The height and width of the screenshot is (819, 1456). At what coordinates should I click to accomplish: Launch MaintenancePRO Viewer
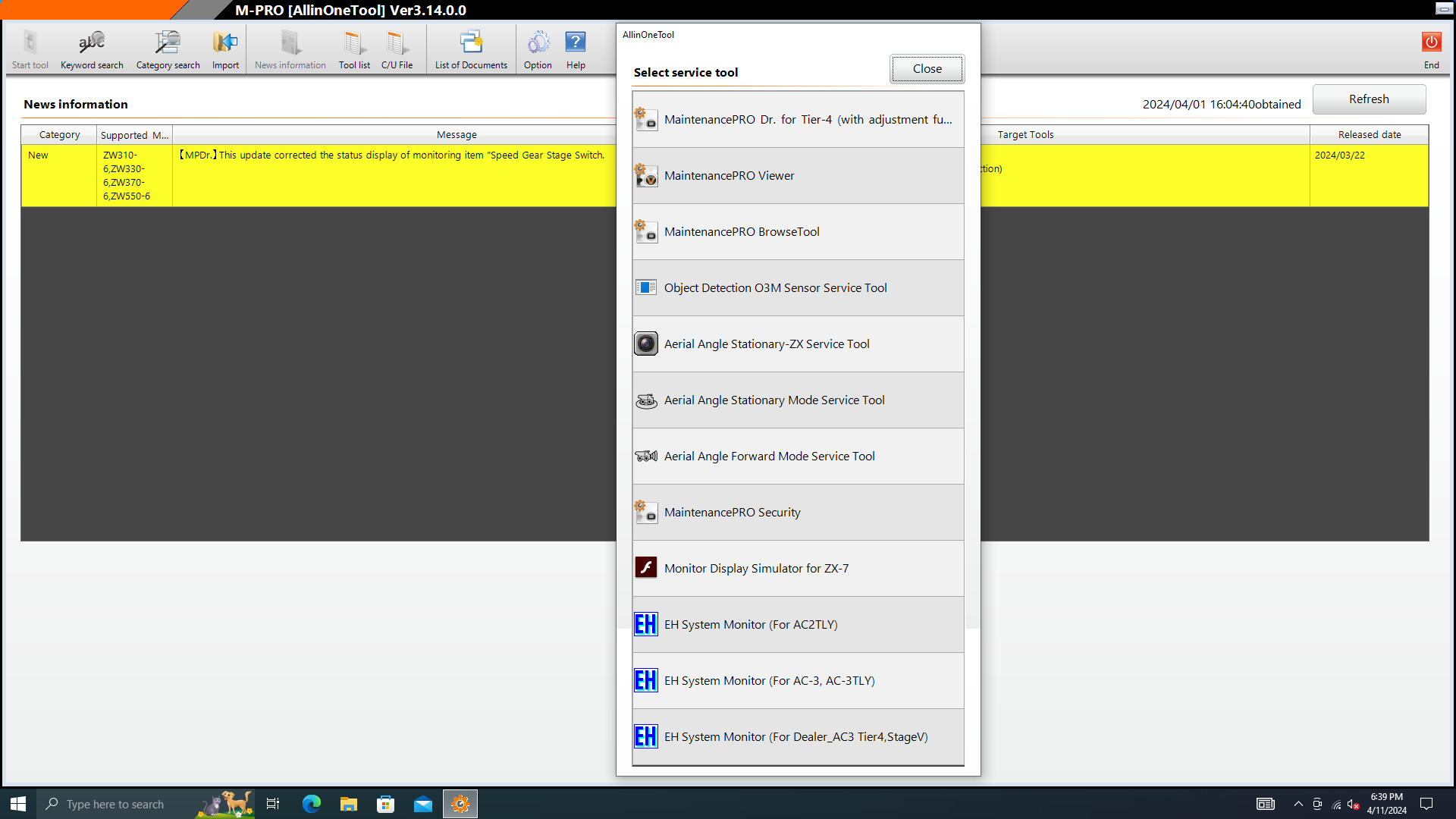click(798, 176)
